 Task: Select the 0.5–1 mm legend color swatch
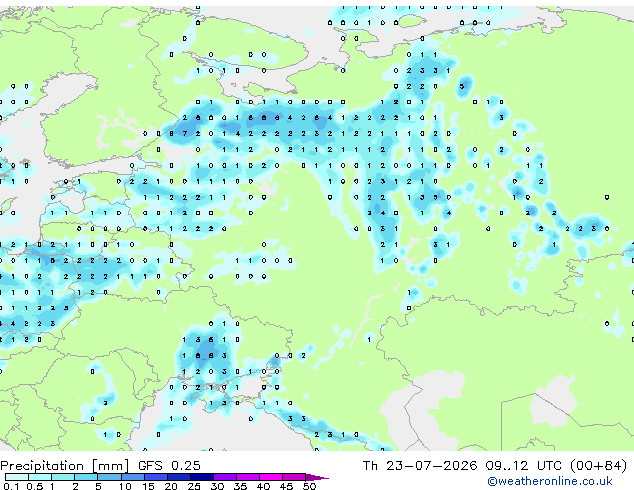[x=40, y=477]
